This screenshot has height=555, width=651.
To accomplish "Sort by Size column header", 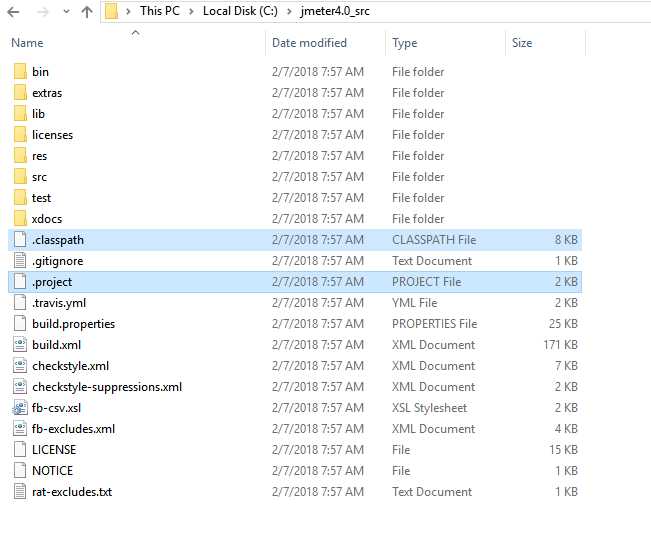I will click(x=522, y=43).
